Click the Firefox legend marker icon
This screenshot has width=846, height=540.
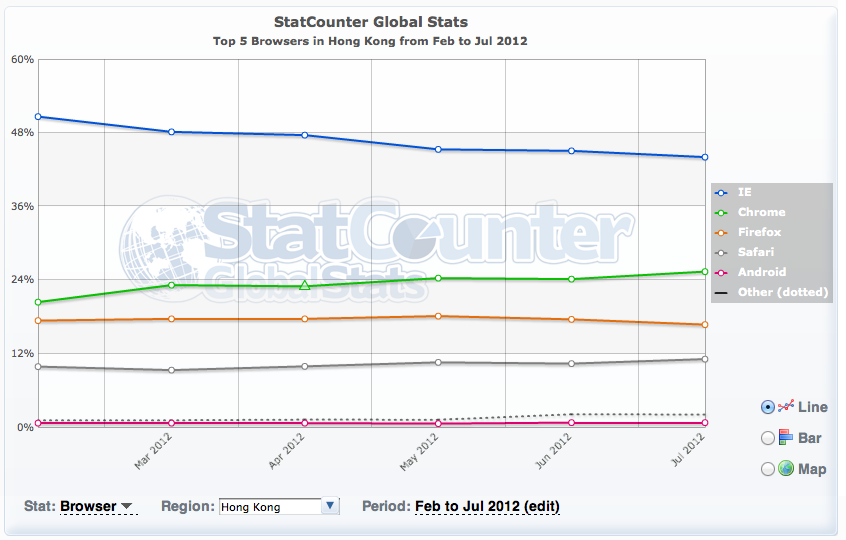721,232
